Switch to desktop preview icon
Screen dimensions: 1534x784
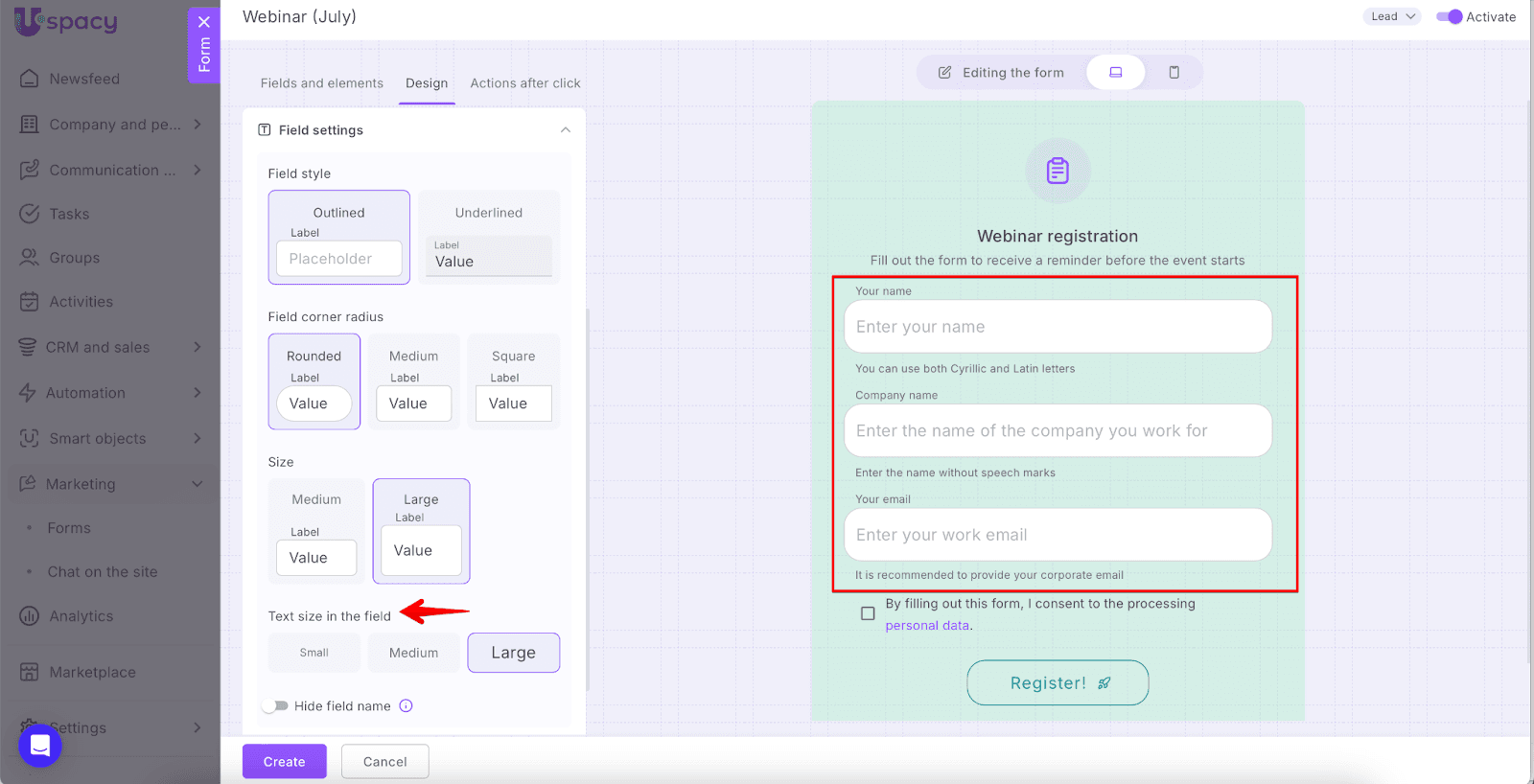click(1115, 73)
